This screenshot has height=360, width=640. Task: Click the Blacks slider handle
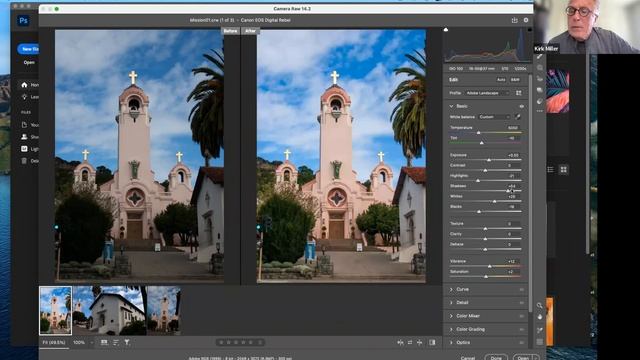479,211
